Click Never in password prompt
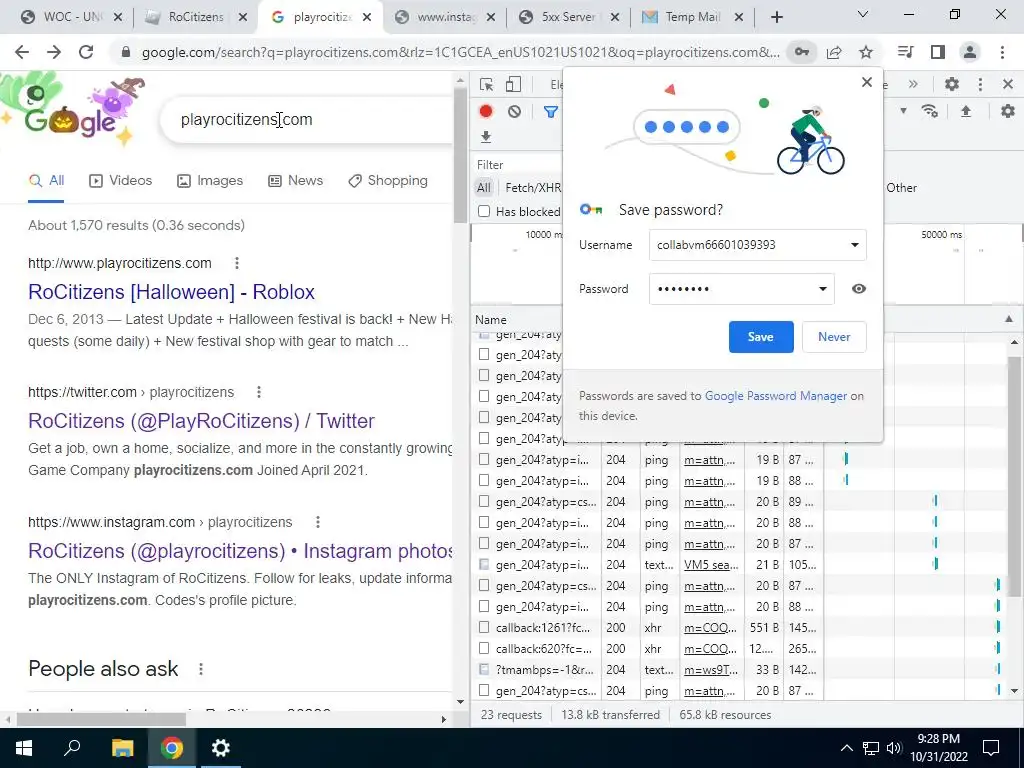 834,337
